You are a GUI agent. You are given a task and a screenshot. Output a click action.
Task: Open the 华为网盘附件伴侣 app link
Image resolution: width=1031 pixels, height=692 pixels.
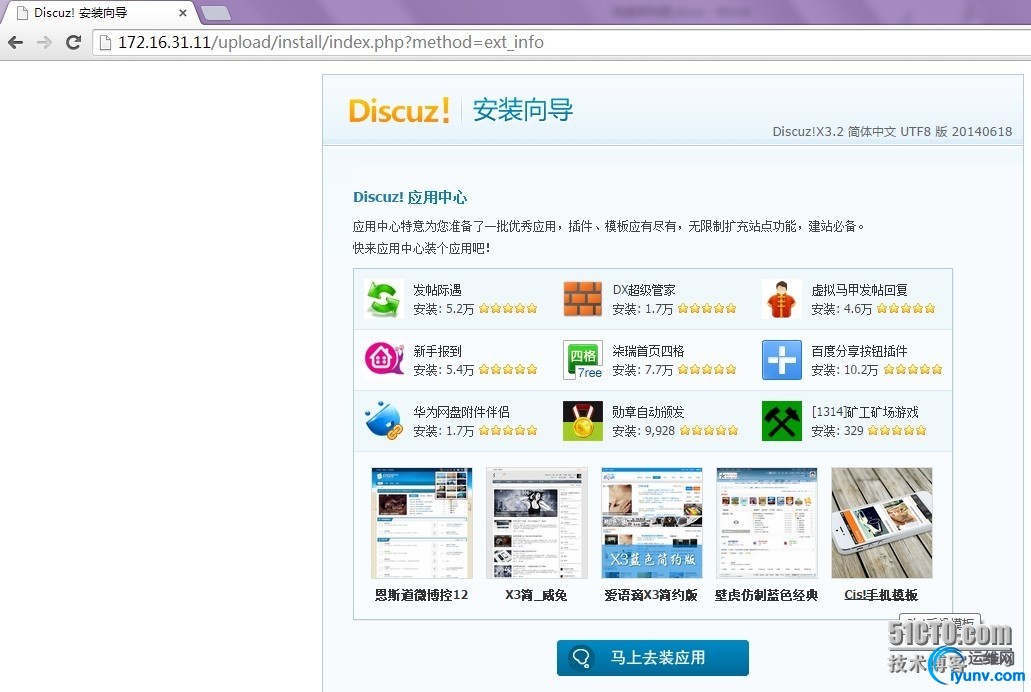462,412
